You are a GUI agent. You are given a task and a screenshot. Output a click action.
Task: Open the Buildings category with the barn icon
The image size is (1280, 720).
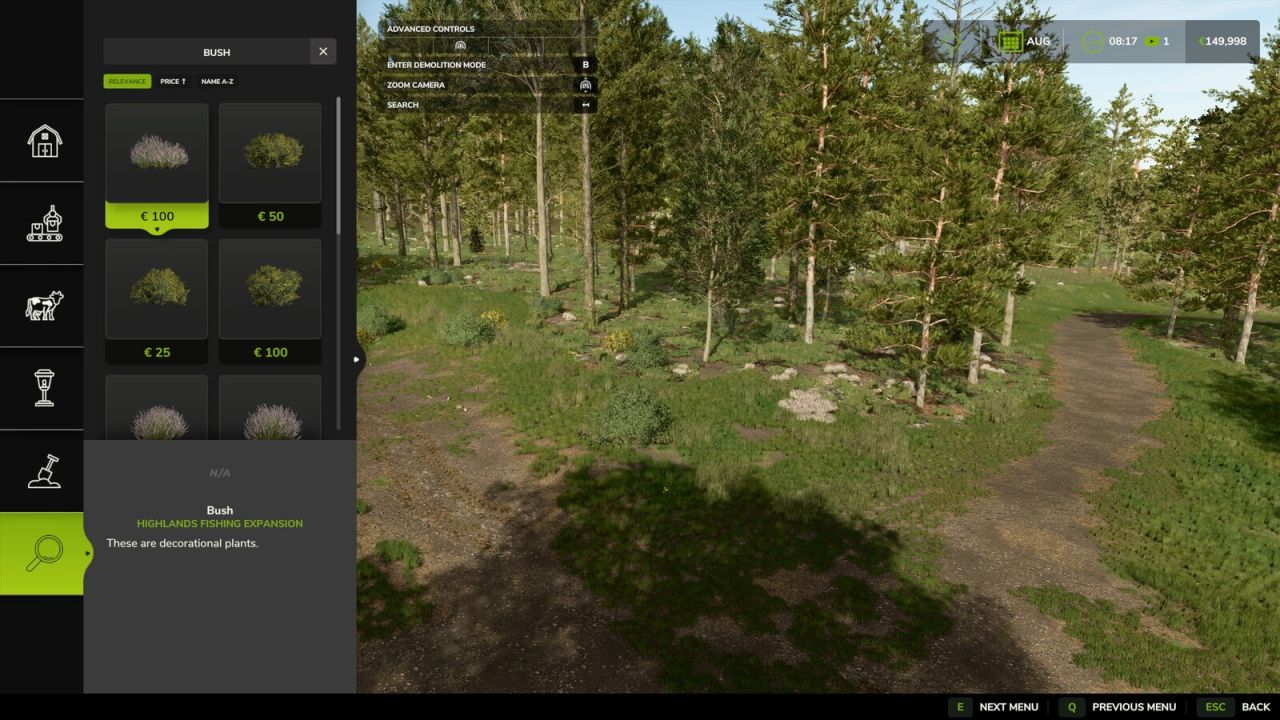(41, 141)
